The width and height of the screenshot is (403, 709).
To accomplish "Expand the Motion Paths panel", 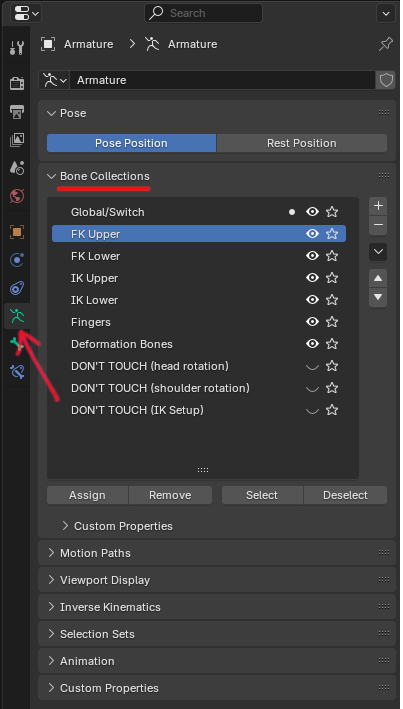I will pyautogui.click(x=95, y=553).
